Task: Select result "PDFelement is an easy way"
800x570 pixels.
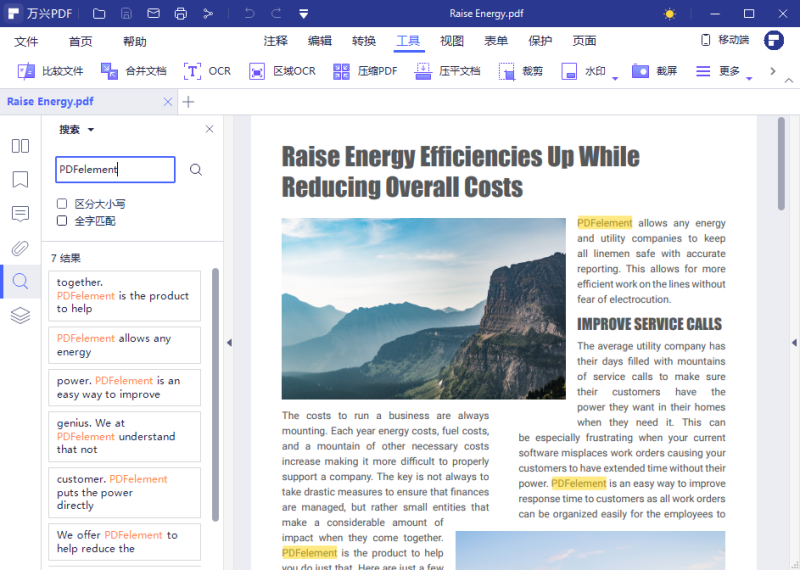Action: click(x=124, y=388)
